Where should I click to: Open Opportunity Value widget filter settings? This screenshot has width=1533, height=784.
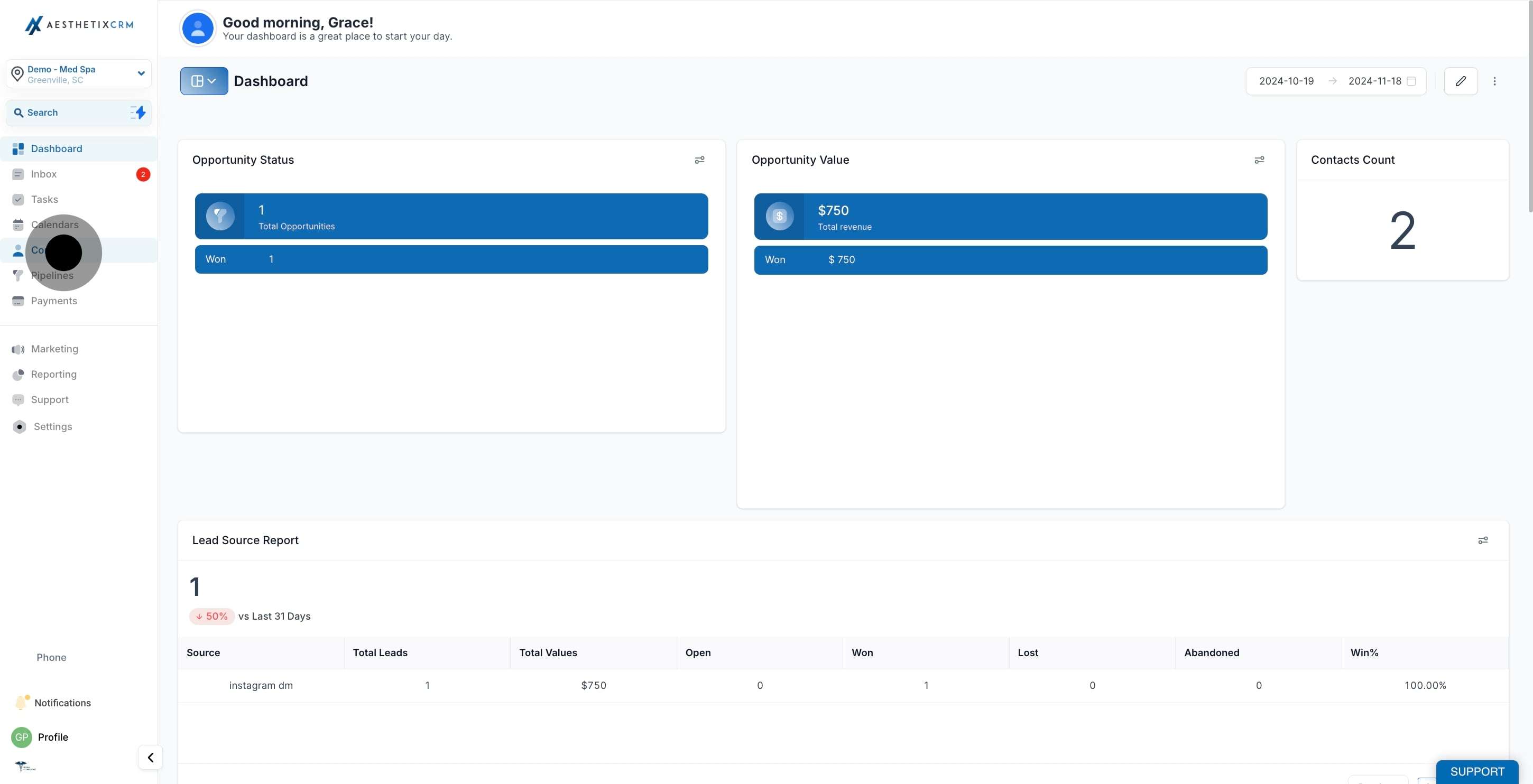pos(1259,160)
